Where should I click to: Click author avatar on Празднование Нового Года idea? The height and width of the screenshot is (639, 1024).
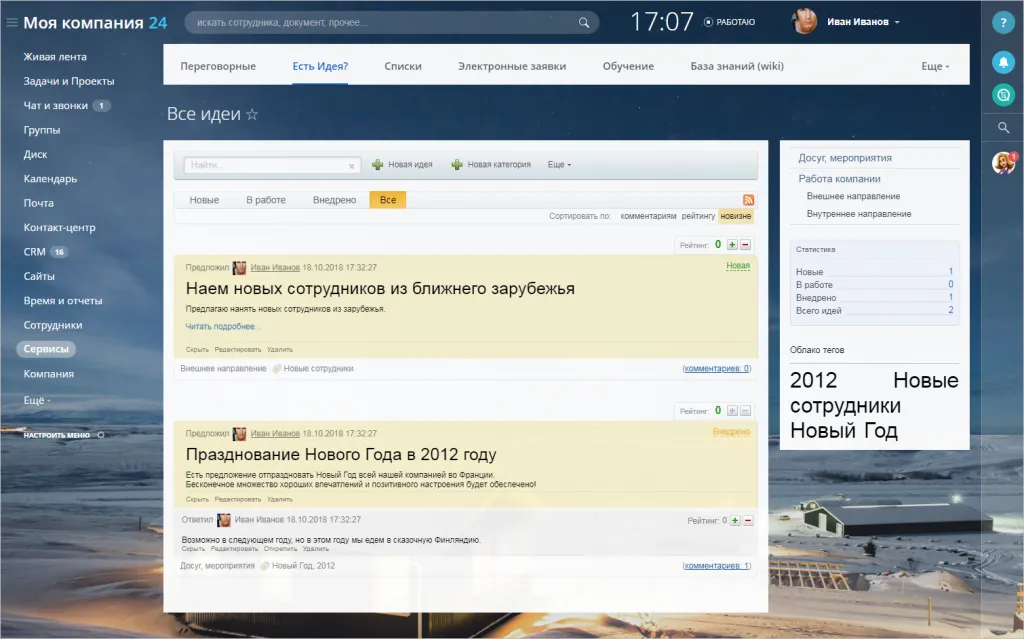tap(240, 434)
